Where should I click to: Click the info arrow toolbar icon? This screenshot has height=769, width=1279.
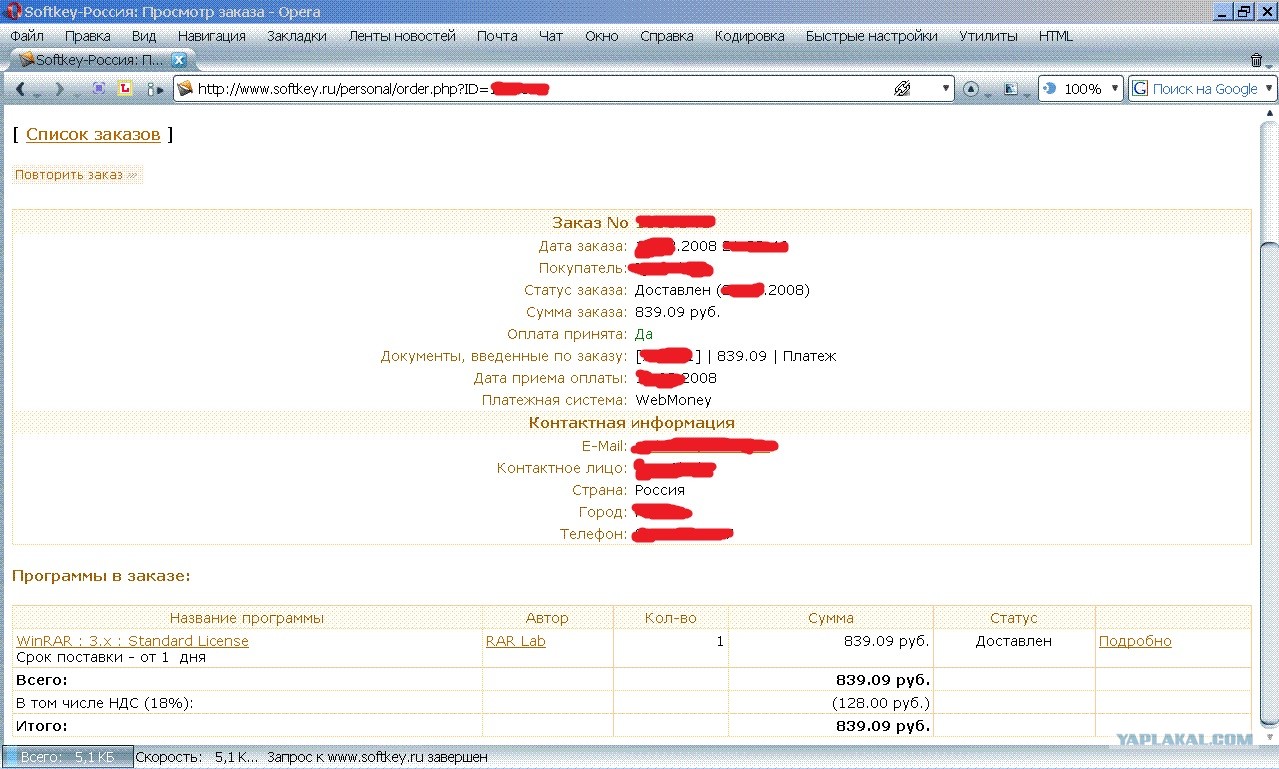(x=154, y=89)
